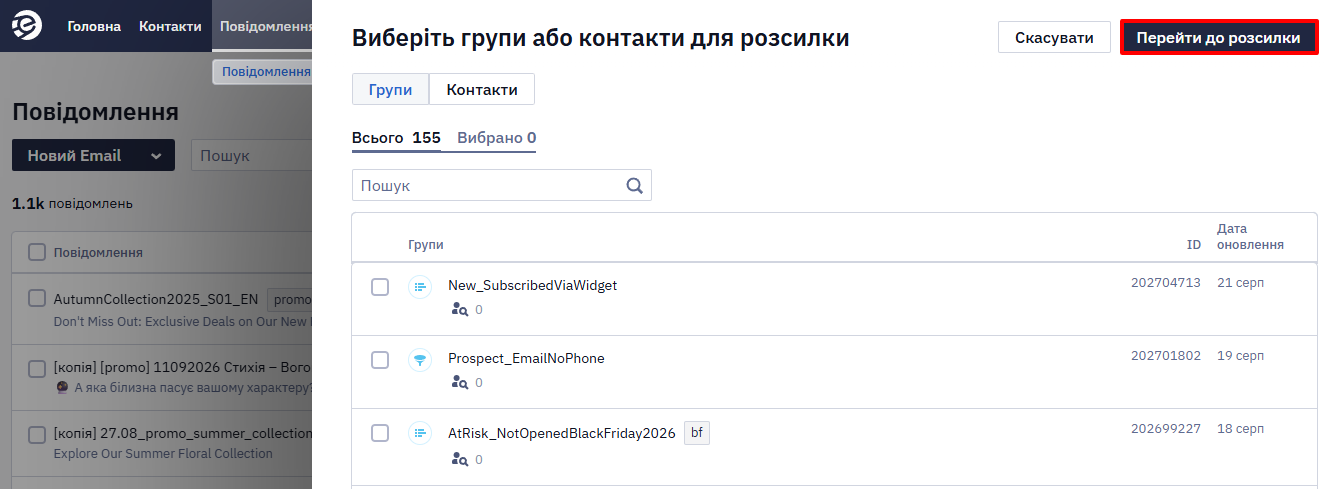1331x489 pixels.
Task: Switch to the Контакти tab in dialog
Action: pyautogui.click(x=482, y=89)
